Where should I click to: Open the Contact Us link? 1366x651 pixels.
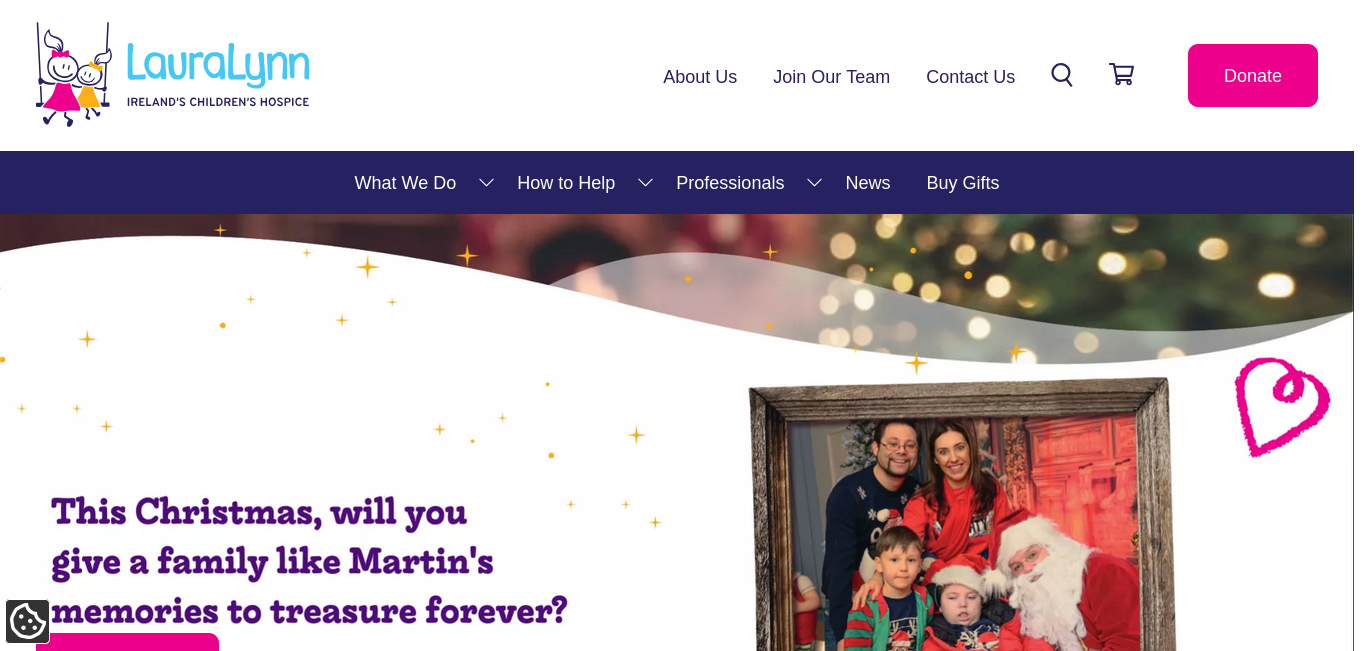click(x=970, y=77)
